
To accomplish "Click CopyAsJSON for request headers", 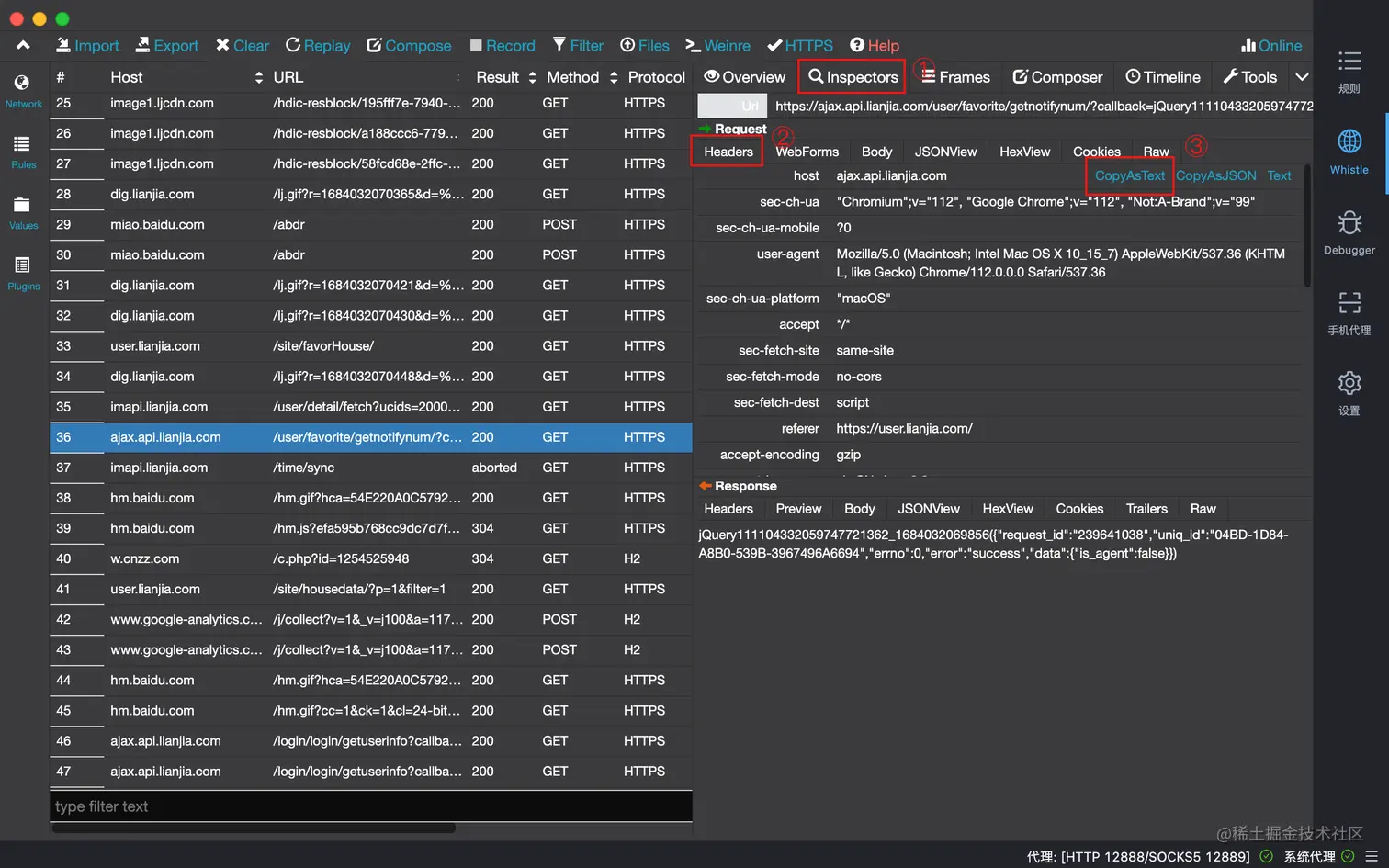I will tap(1215, 175).
